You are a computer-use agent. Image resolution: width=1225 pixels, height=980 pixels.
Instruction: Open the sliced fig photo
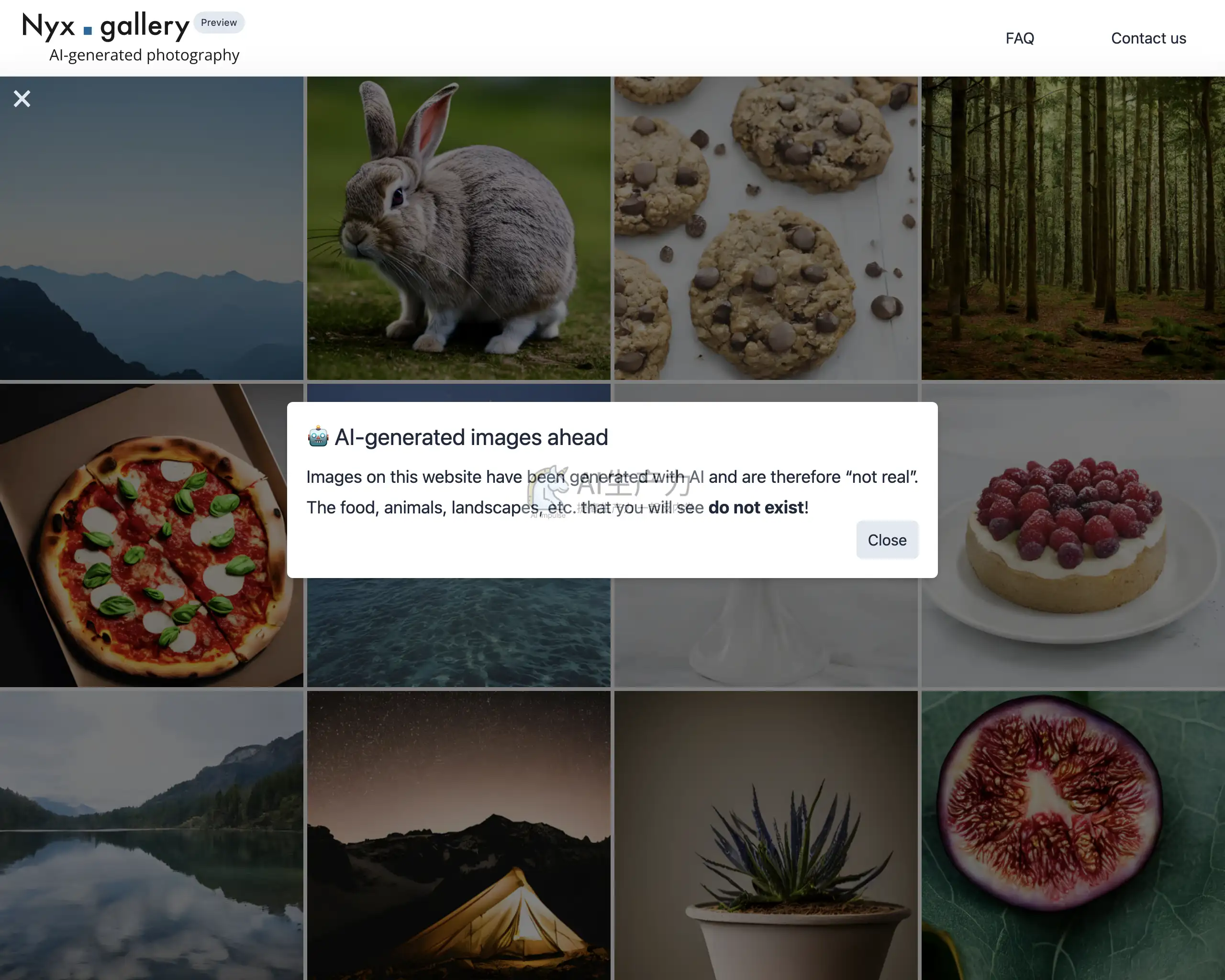(1073, 835)
